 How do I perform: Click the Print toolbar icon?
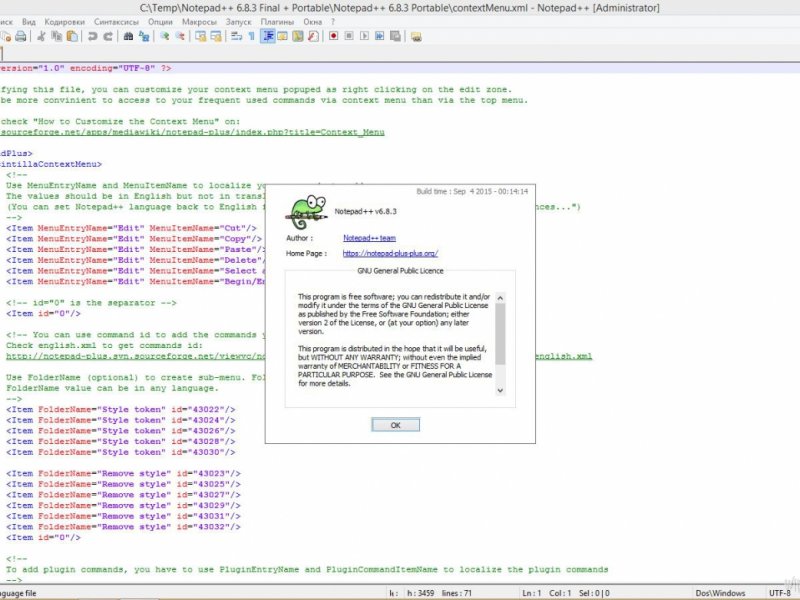[x=20, y=36]
